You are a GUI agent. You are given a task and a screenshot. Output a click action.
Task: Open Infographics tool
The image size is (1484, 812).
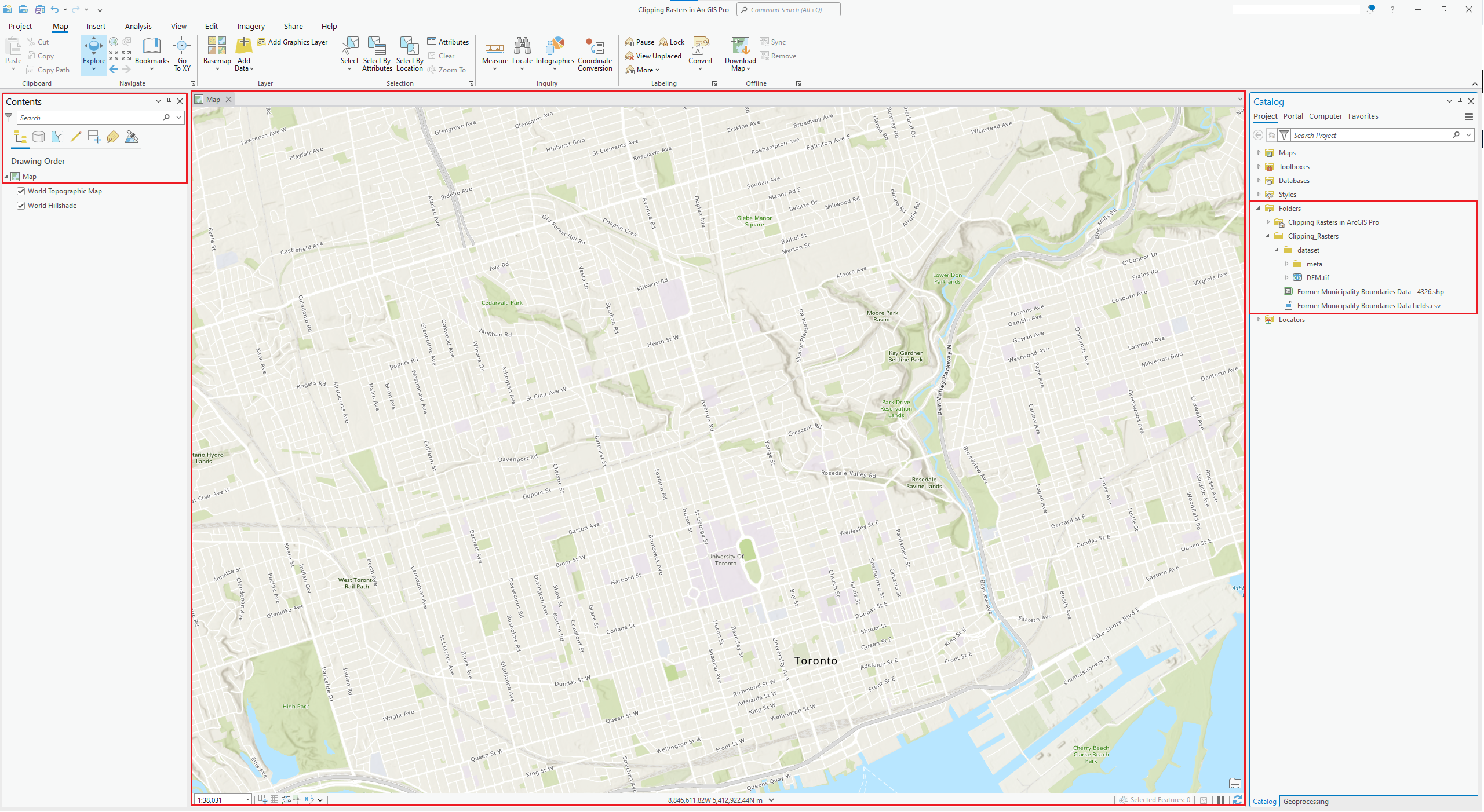[555, 47]
